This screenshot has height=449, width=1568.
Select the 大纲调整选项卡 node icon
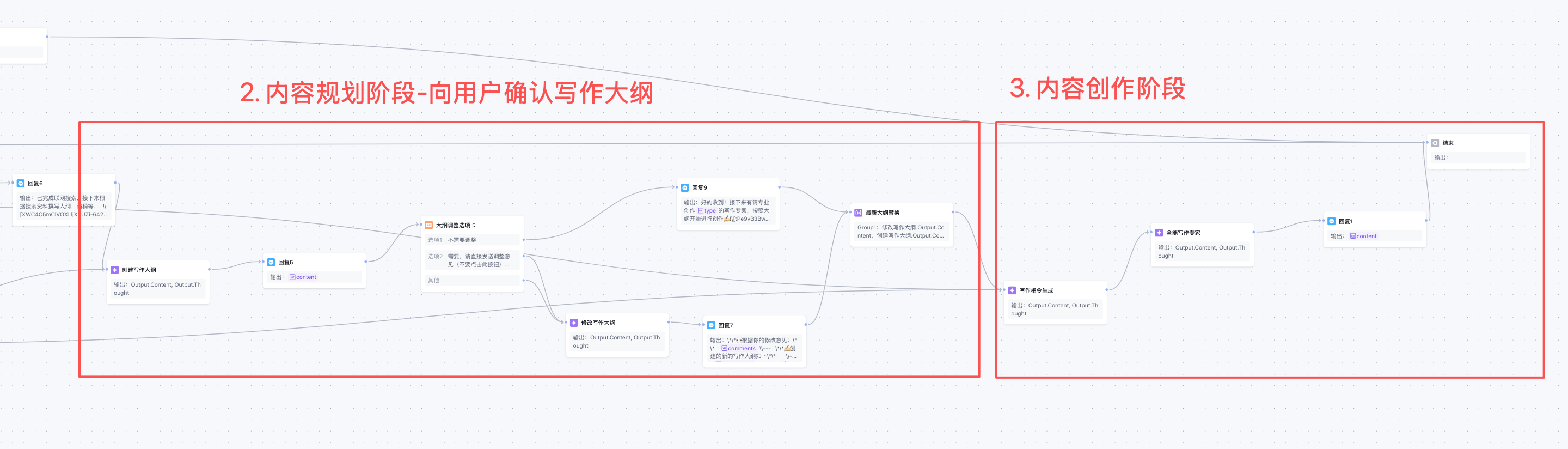(428, 225)
